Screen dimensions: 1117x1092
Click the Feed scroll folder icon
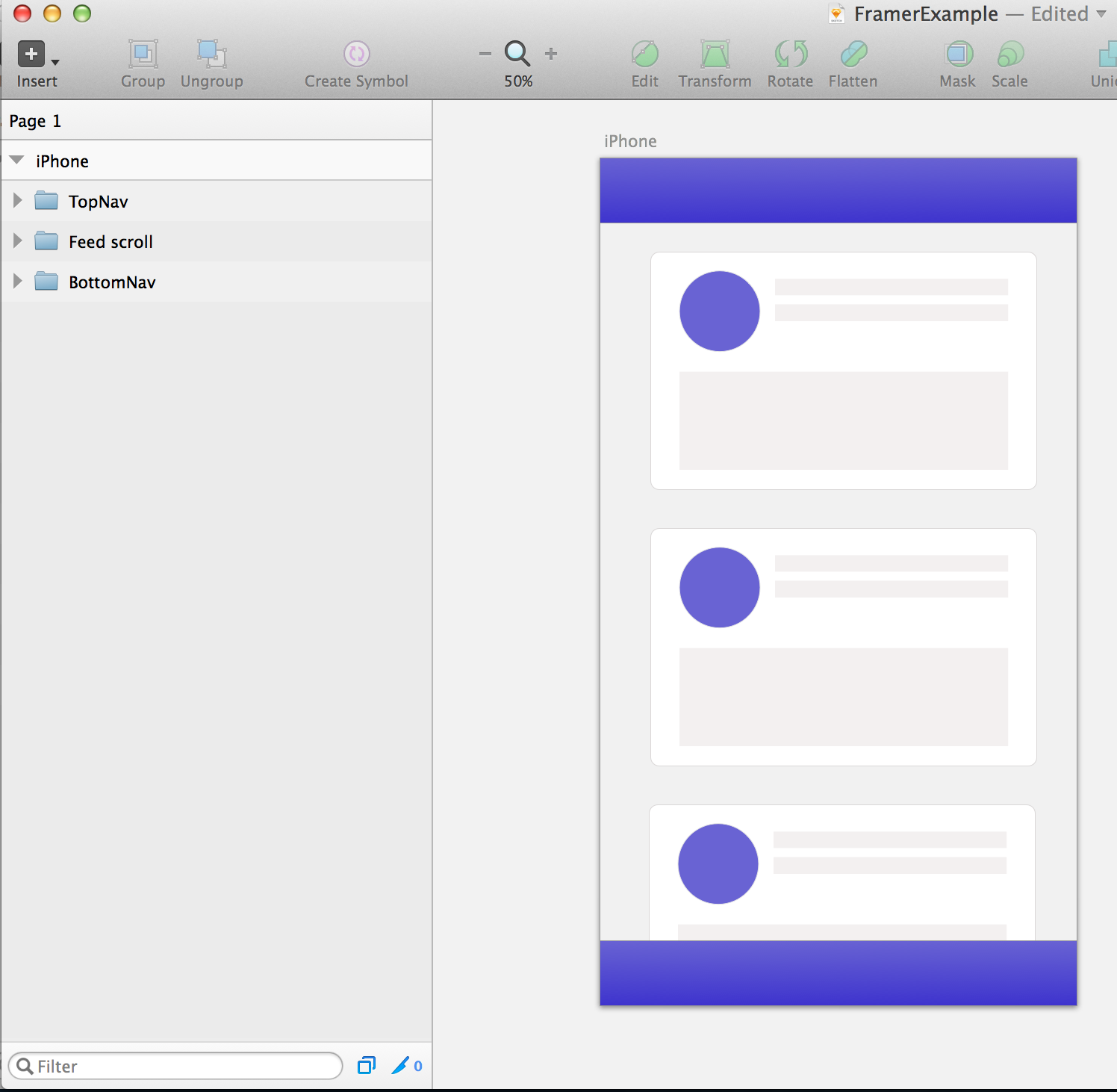(x=46, y=241)
